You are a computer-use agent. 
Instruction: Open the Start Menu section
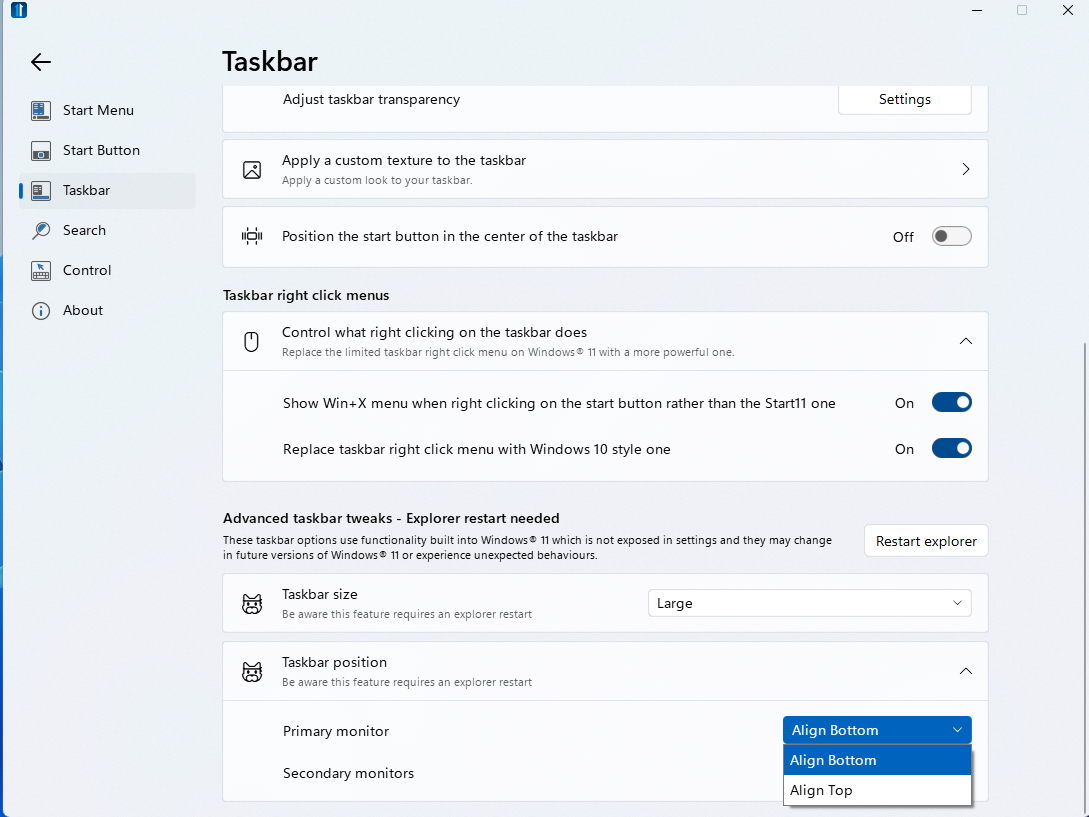[108, 110]
